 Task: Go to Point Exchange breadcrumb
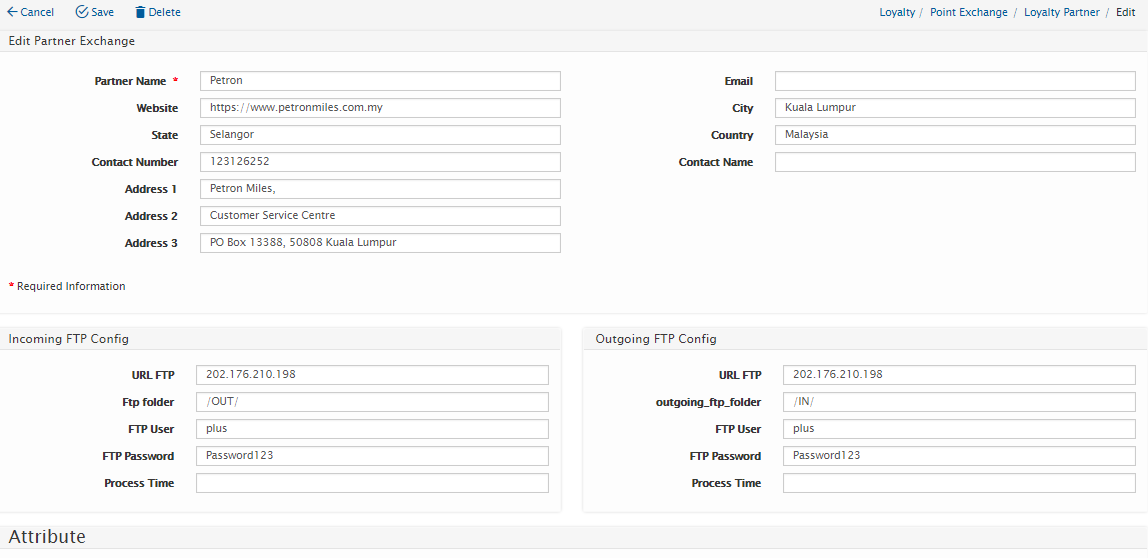(x=968, y=12)
